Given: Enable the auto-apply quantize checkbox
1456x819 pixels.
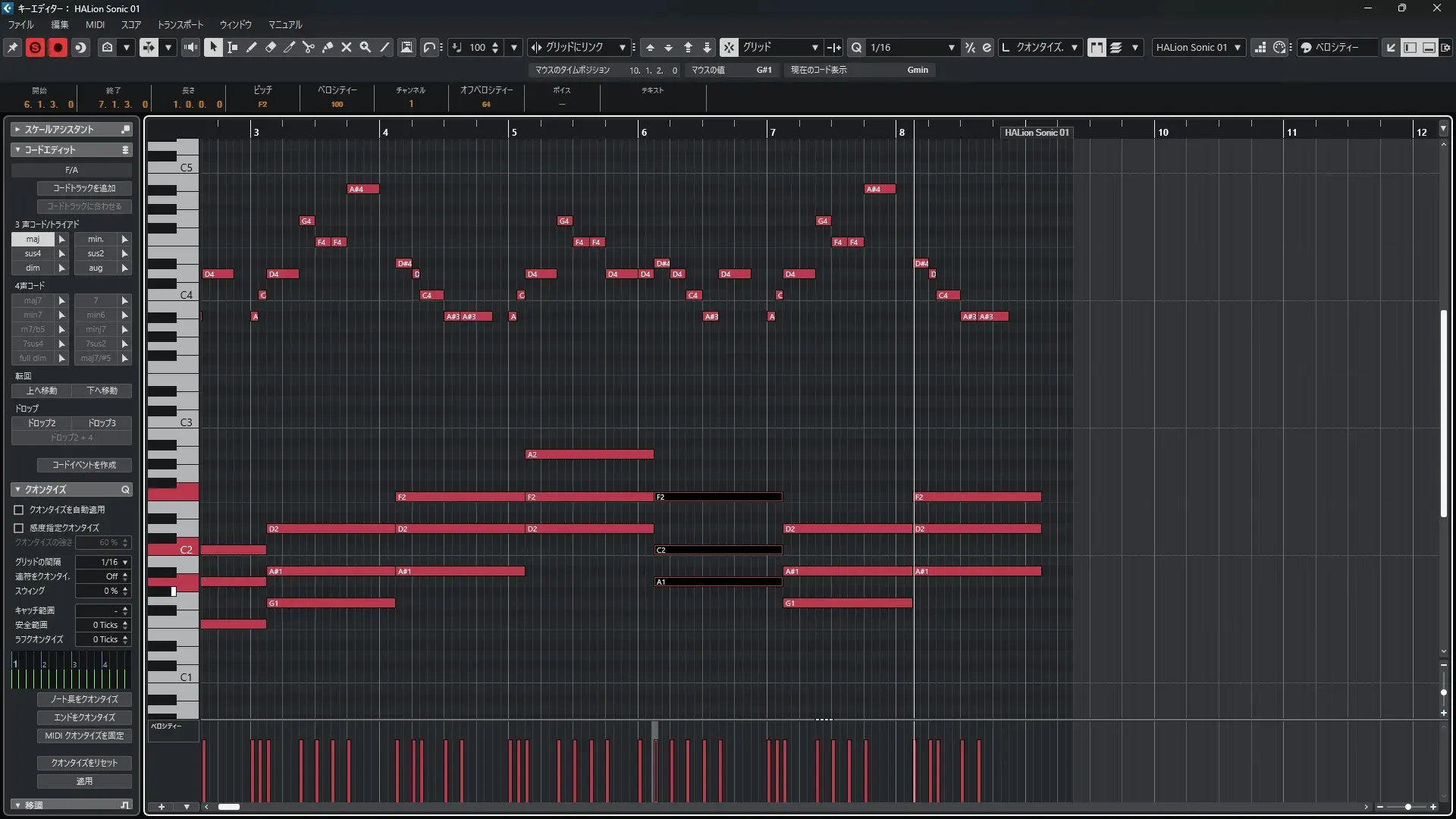Looking at the screenshot, I should tap(19, 510).
